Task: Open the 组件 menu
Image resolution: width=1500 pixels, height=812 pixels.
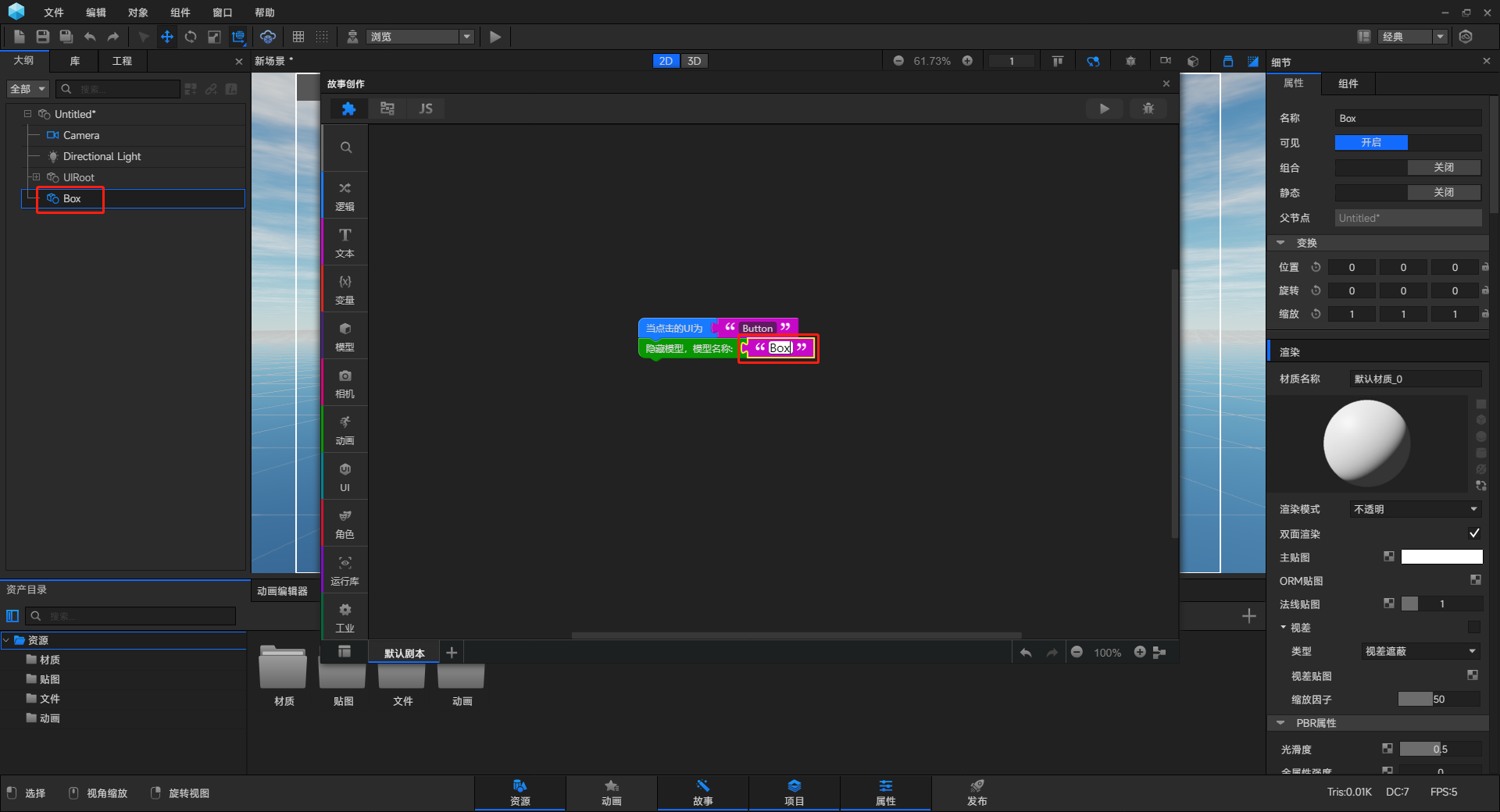Action: click(180, 12)
